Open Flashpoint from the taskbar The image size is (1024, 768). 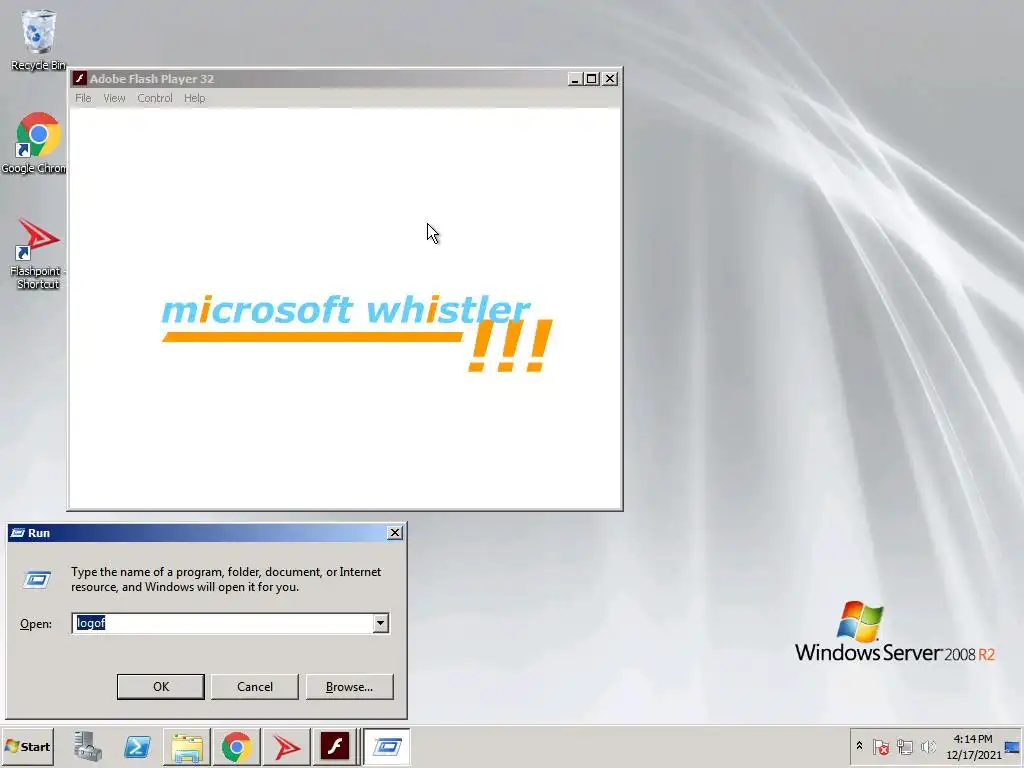click(286, 746)
